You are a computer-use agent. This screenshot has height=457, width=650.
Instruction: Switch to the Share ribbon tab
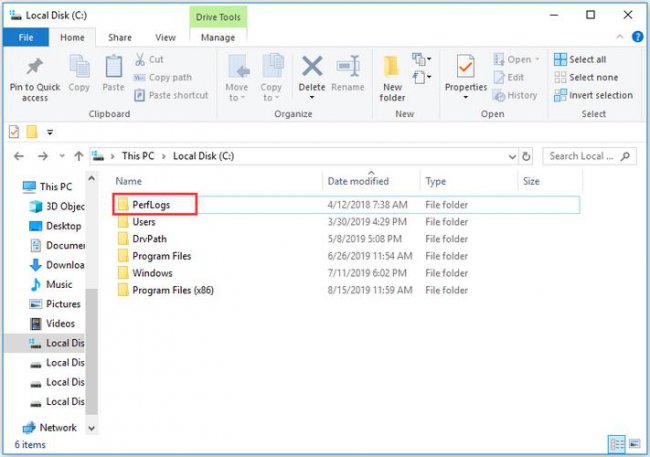[120, 37]
